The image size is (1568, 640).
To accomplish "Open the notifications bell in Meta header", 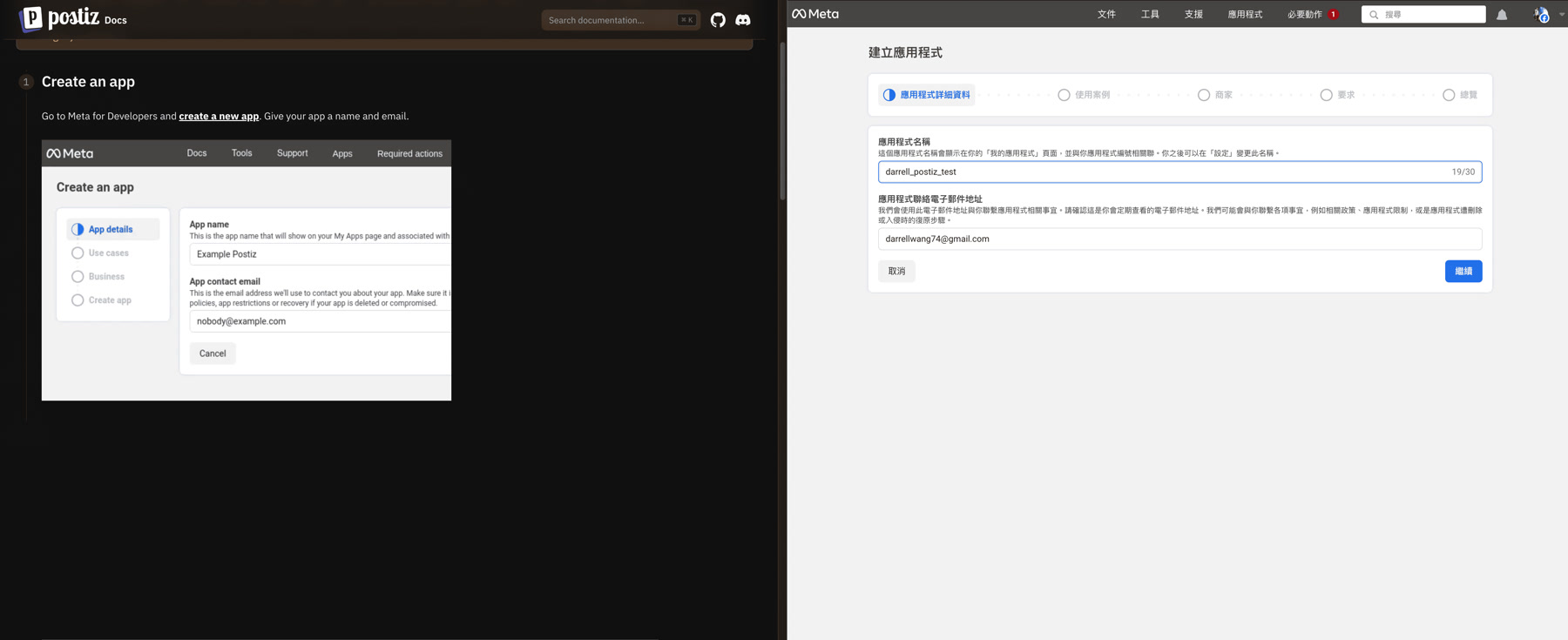I will 1502,15.
